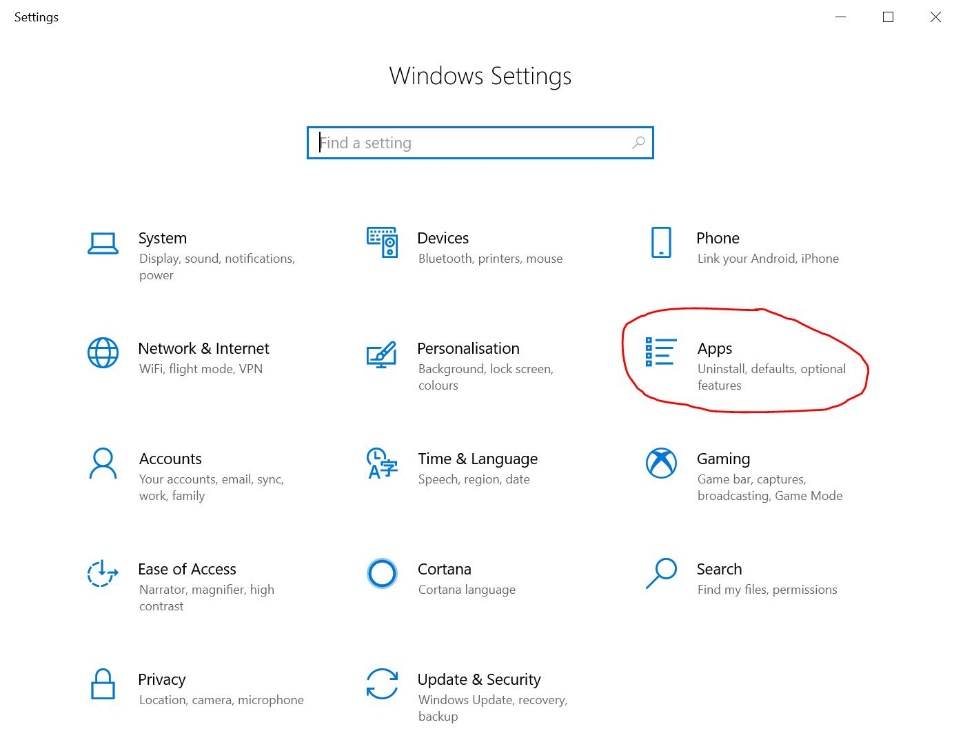Image resolution: width=954 pixels, height=740 pixels.
Task: Open the Apps list icon
Action: pyautogui.click(x=661, y=352)
